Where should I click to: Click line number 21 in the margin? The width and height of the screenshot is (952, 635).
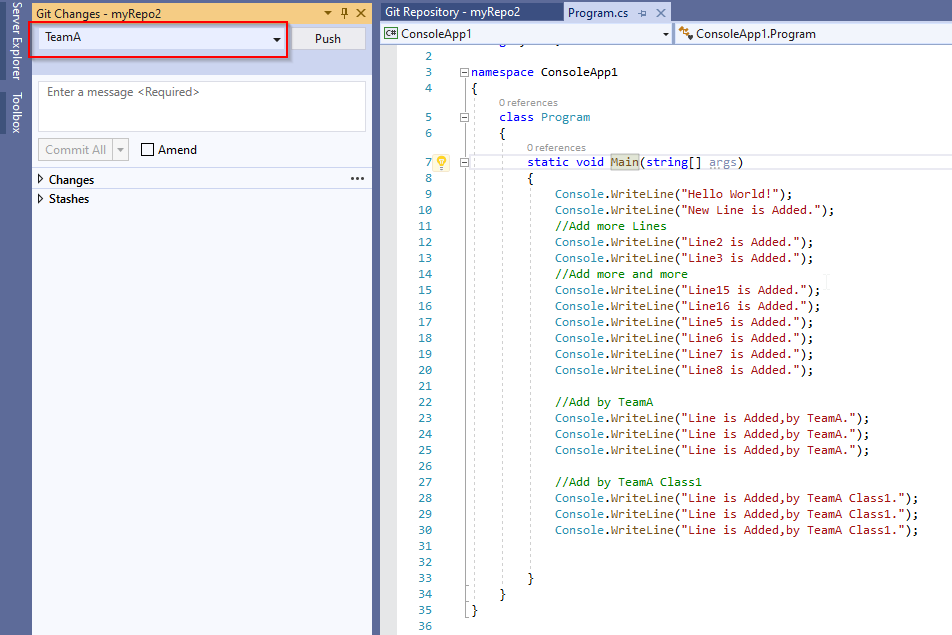point(425,386)
